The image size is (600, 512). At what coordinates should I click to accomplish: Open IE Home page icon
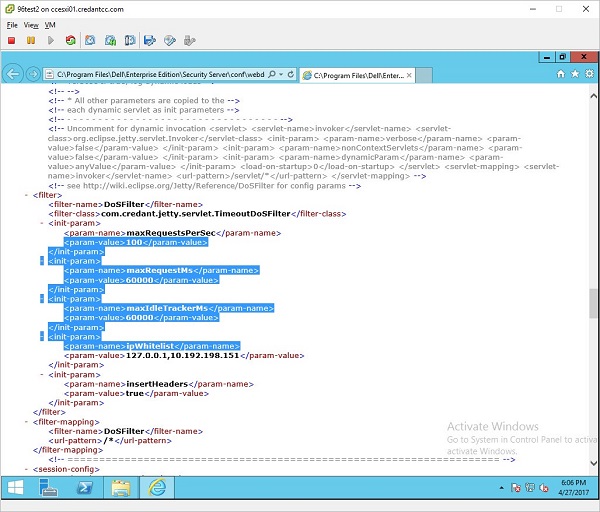[x=561, y=74]
